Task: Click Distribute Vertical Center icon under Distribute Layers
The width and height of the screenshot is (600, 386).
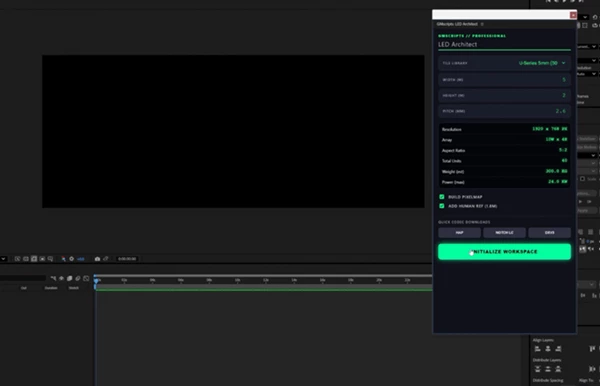Action: (548, 369)
